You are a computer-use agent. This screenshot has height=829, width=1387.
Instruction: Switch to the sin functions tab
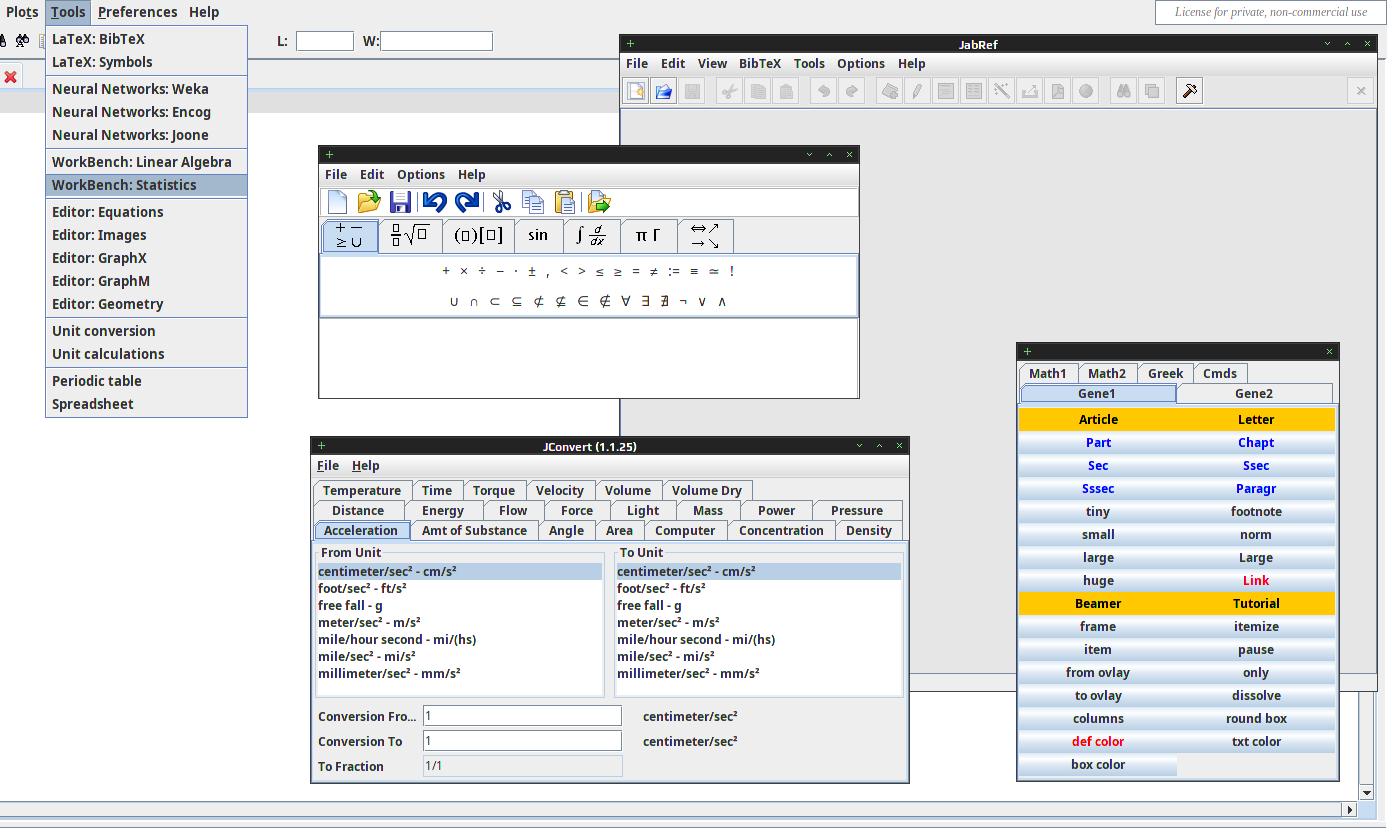click(x=538, y=236)
